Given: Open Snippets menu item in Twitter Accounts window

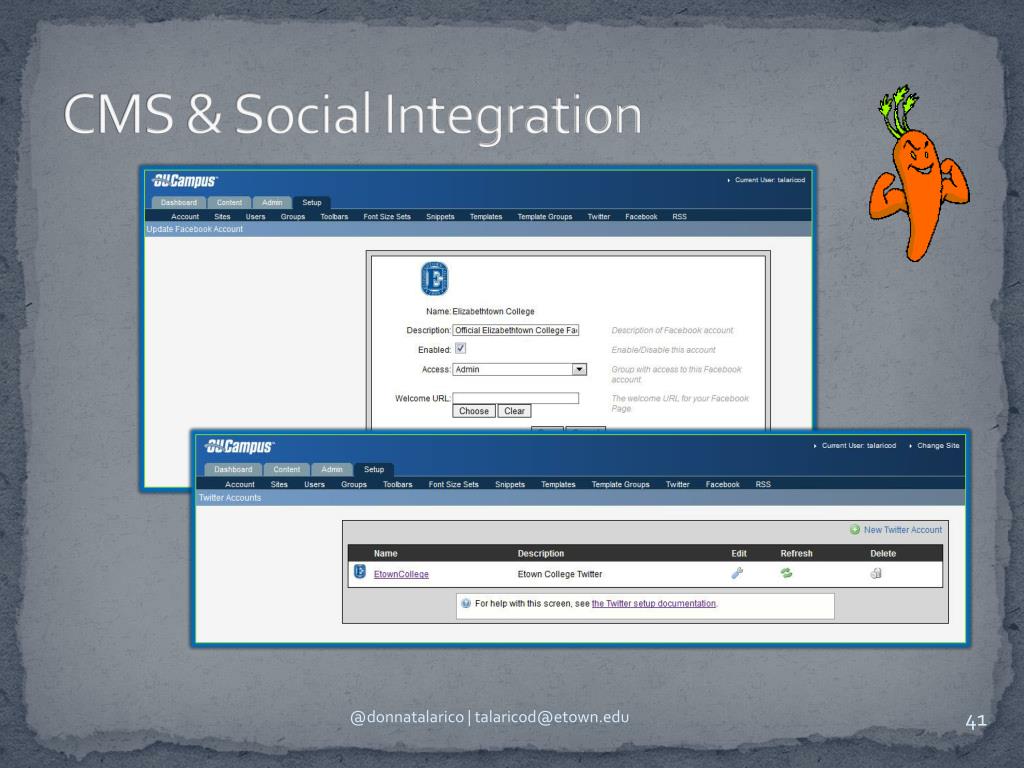Looking at the screenshot, I should pyautogui.click(x=510, y=485).
